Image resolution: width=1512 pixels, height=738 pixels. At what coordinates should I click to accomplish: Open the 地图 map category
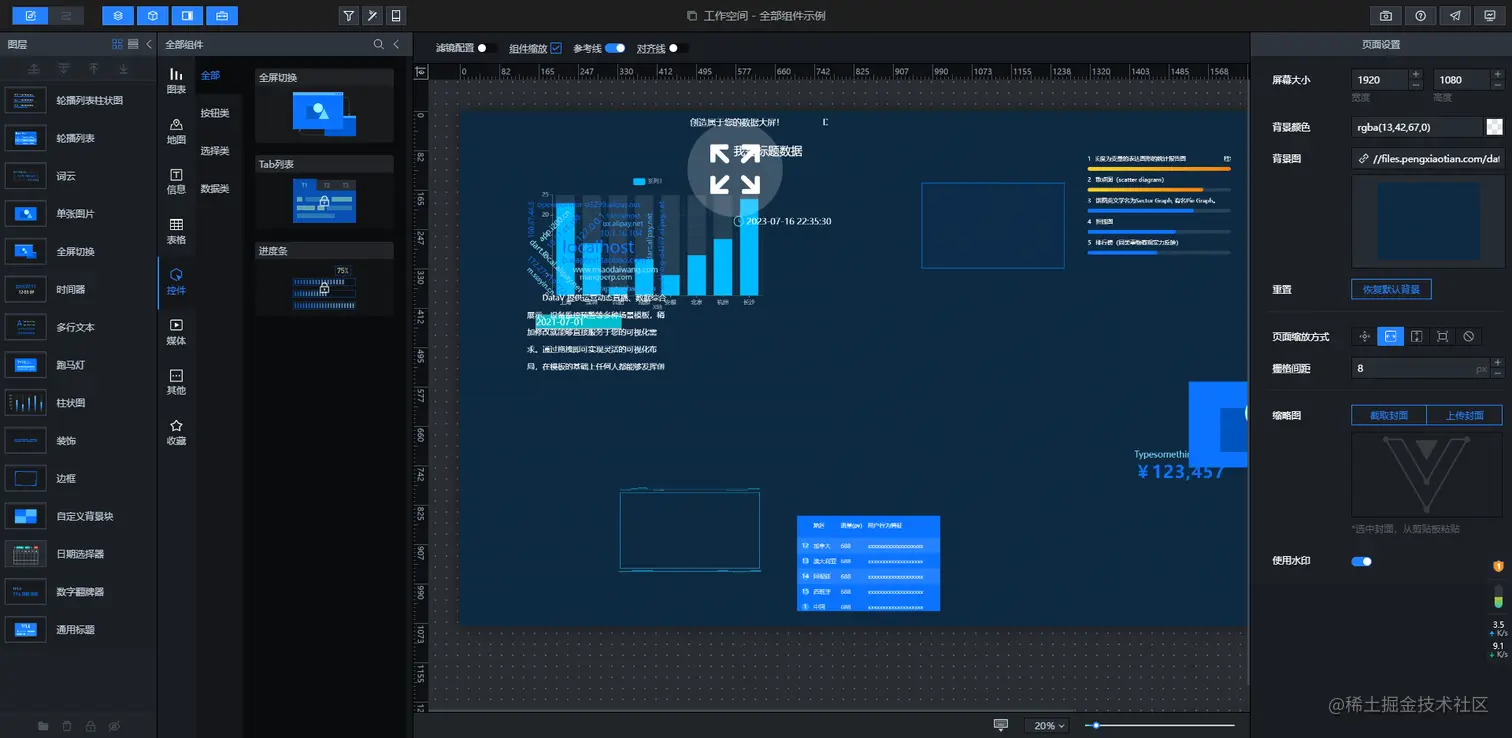[x=176, y=130]
